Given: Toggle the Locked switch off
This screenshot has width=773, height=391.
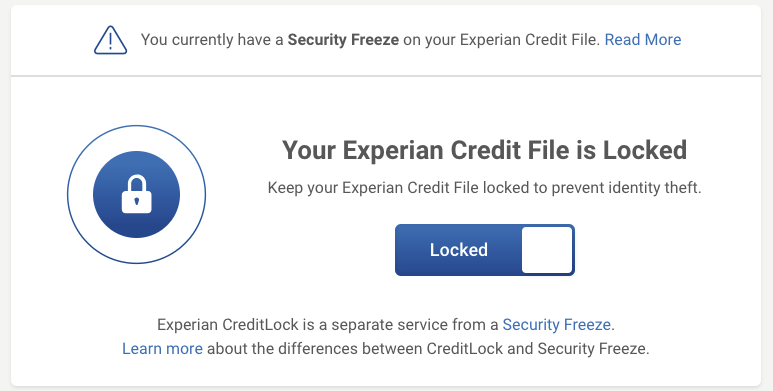Looking at the screenshot, I should (x=485, y=250).
